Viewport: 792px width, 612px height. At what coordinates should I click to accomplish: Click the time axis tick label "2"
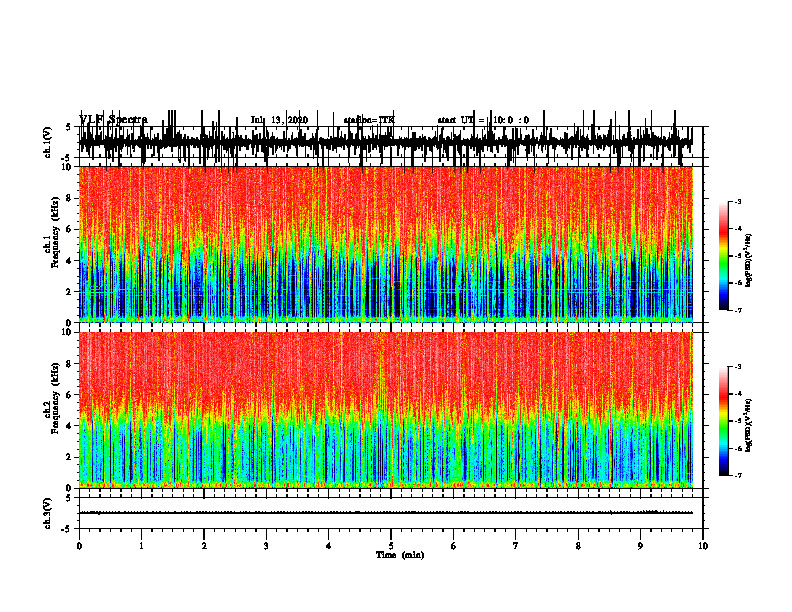tap(204, 546)
